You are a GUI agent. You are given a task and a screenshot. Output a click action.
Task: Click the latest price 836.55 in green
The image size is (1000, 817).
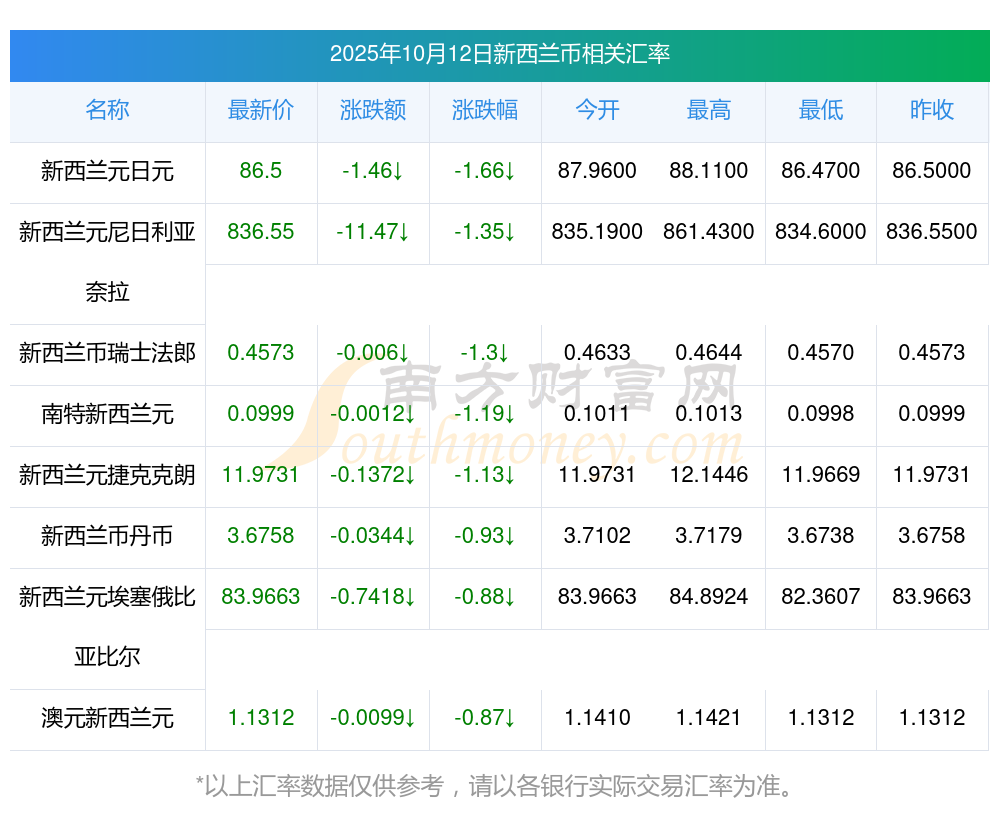tap(261, 232)
